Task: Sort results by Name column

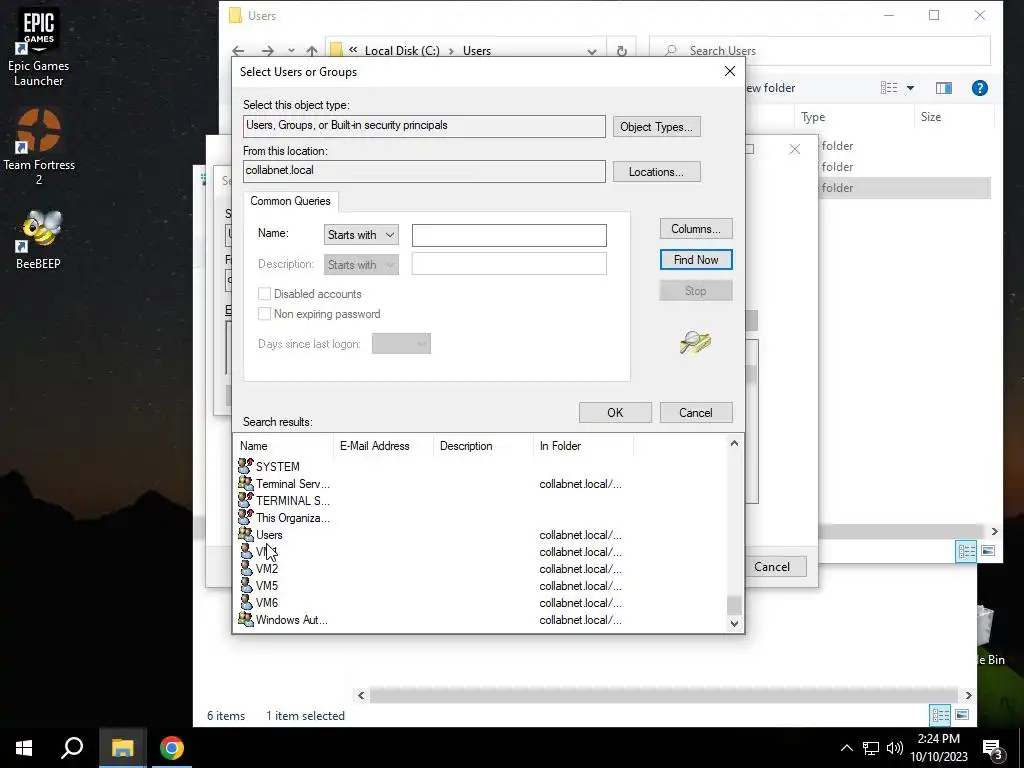Action: pyautogui.click(x=283, y=446)
